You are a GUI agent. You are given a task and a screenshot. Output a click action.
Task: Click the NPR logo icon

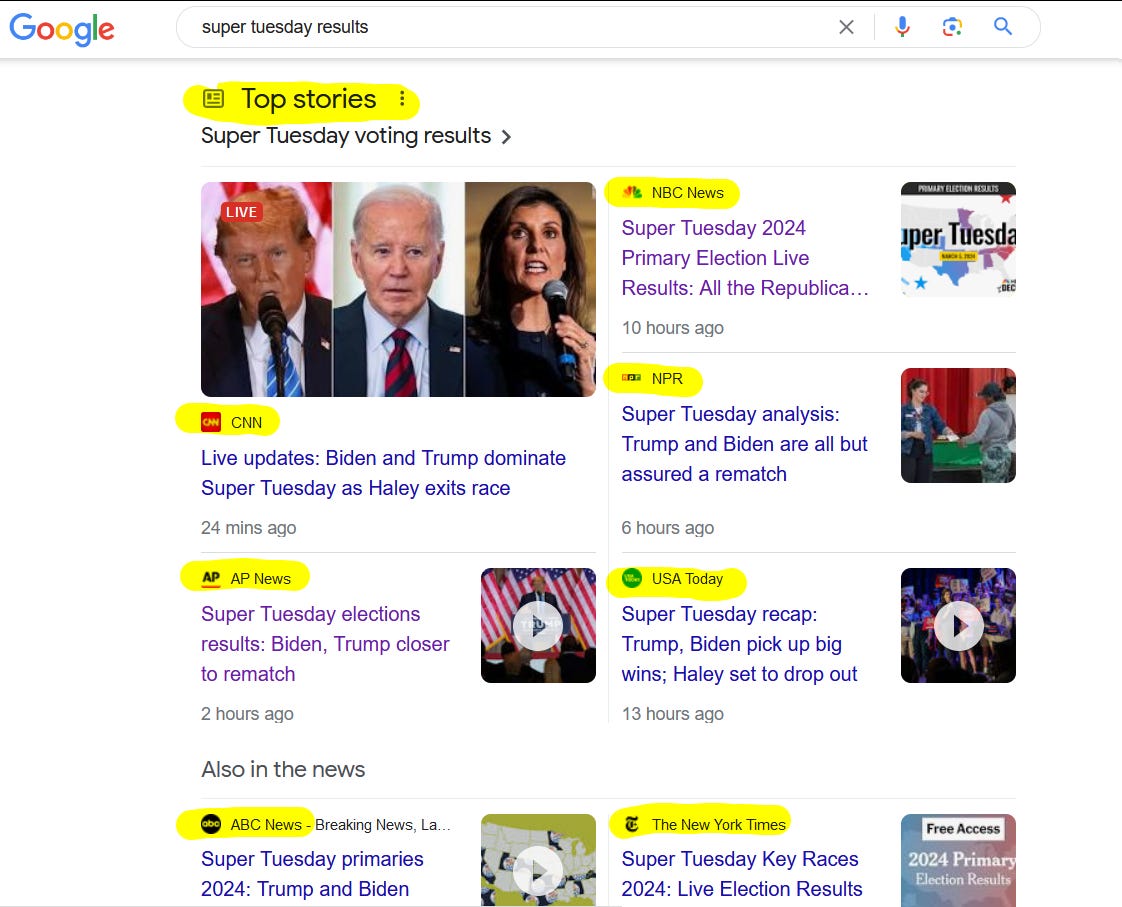(632, 378)
